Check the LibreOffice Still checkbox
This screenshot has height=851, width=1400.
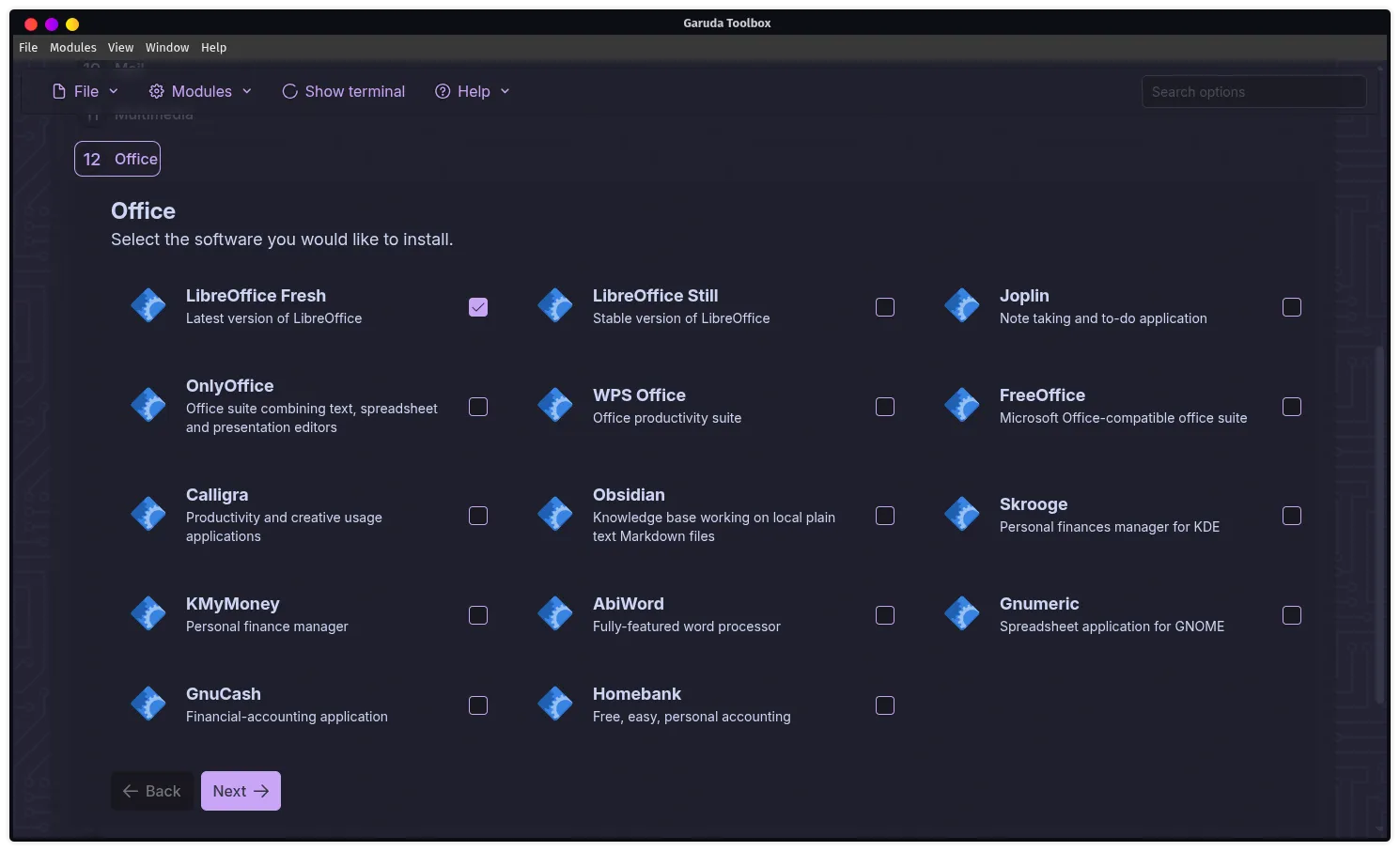click(885, 307)
